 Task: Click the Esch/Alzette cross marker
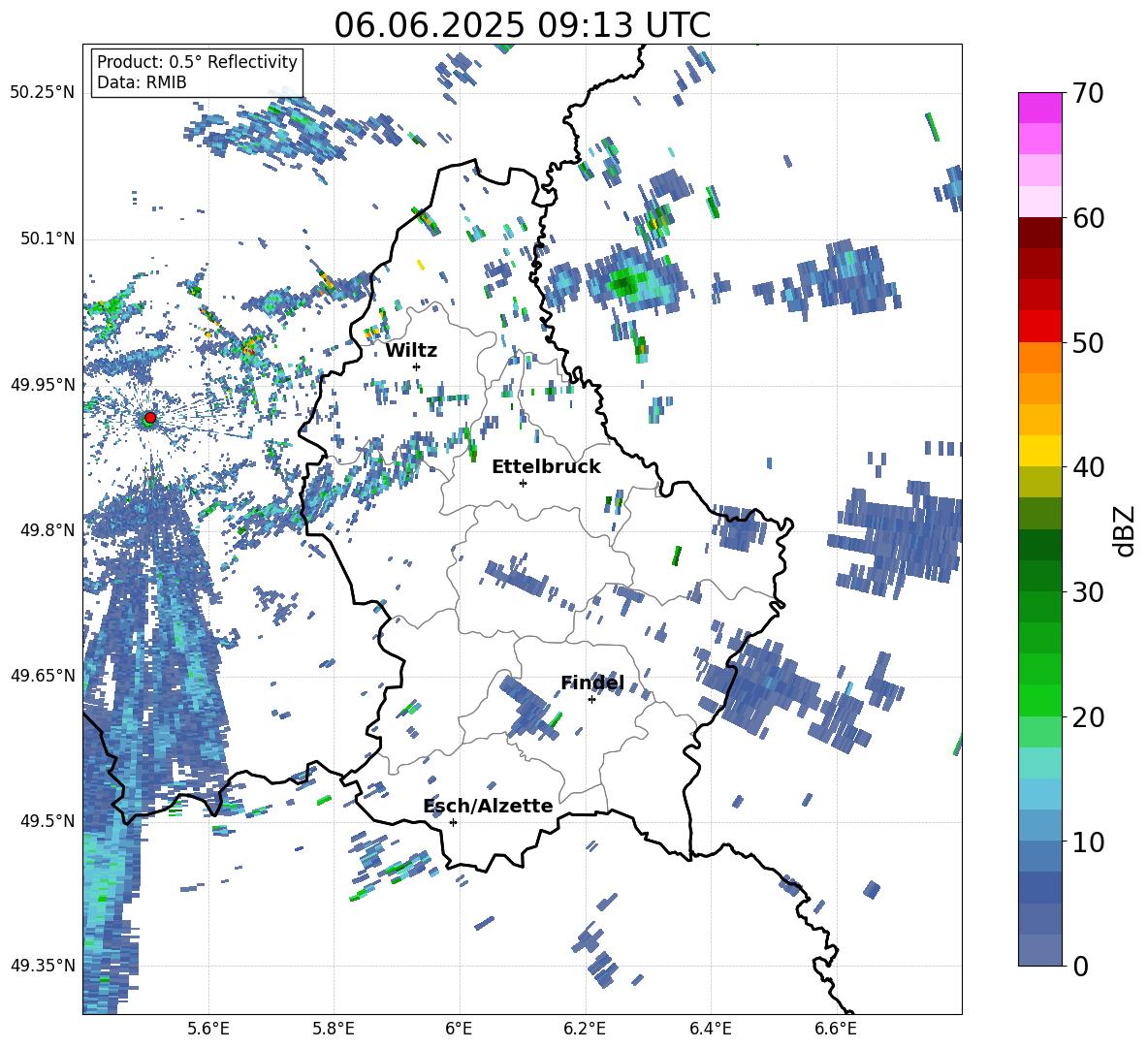[x=453, y=822]
